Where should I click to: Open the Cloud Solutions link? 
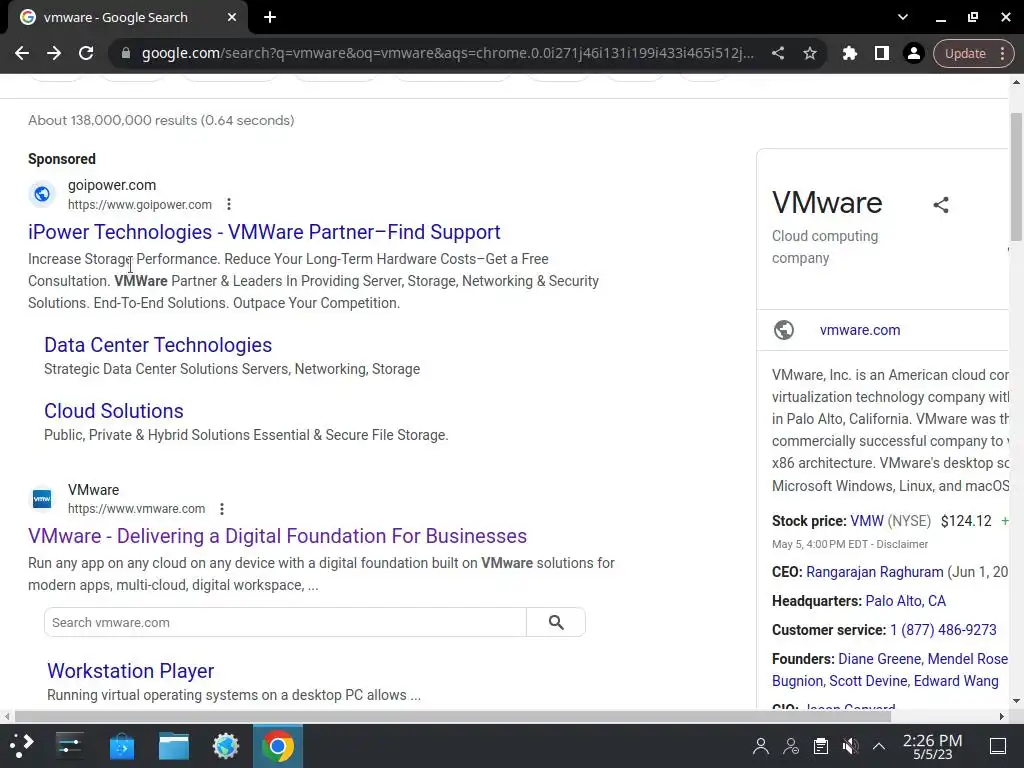pyautogui.click(x=114, y=411)
